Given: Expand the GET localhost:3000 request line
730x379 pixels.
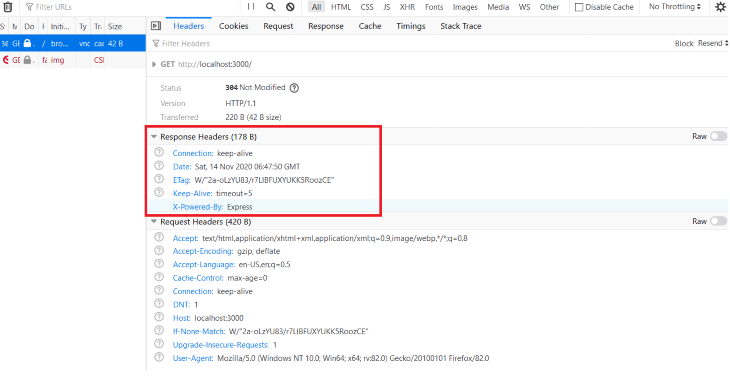Looking at the screenshot, I should (x=154, y=64).
